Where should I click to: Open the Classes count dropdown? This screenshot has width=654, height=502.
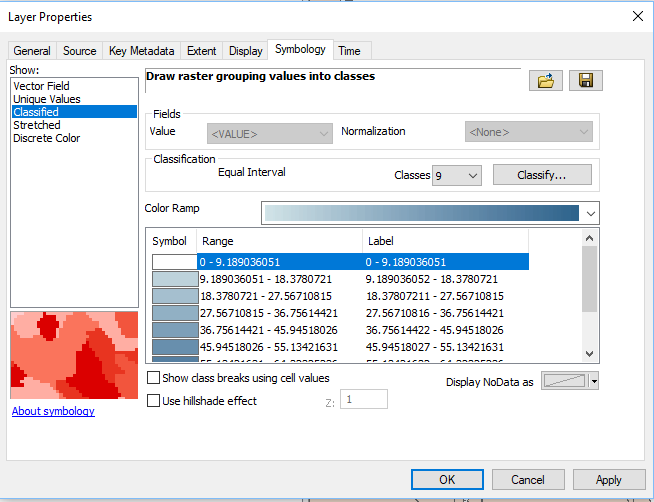click(x=472, y=176)
